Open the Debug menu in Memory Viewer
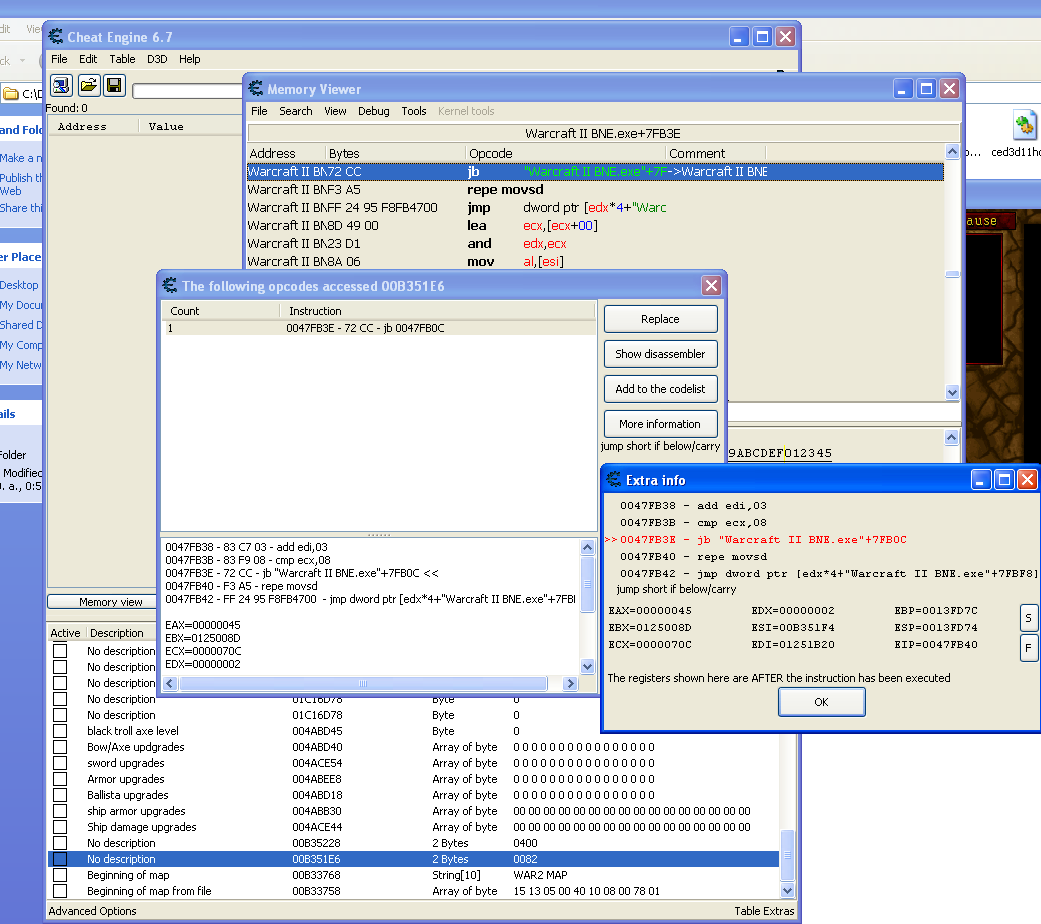This screenshot has width=1041, height=924. click(373, 111)
